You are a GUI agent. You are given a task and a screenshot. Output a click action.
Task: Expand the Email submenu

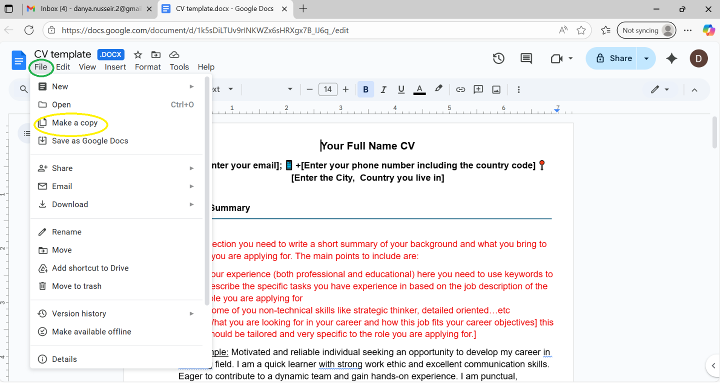coord(117,186)
